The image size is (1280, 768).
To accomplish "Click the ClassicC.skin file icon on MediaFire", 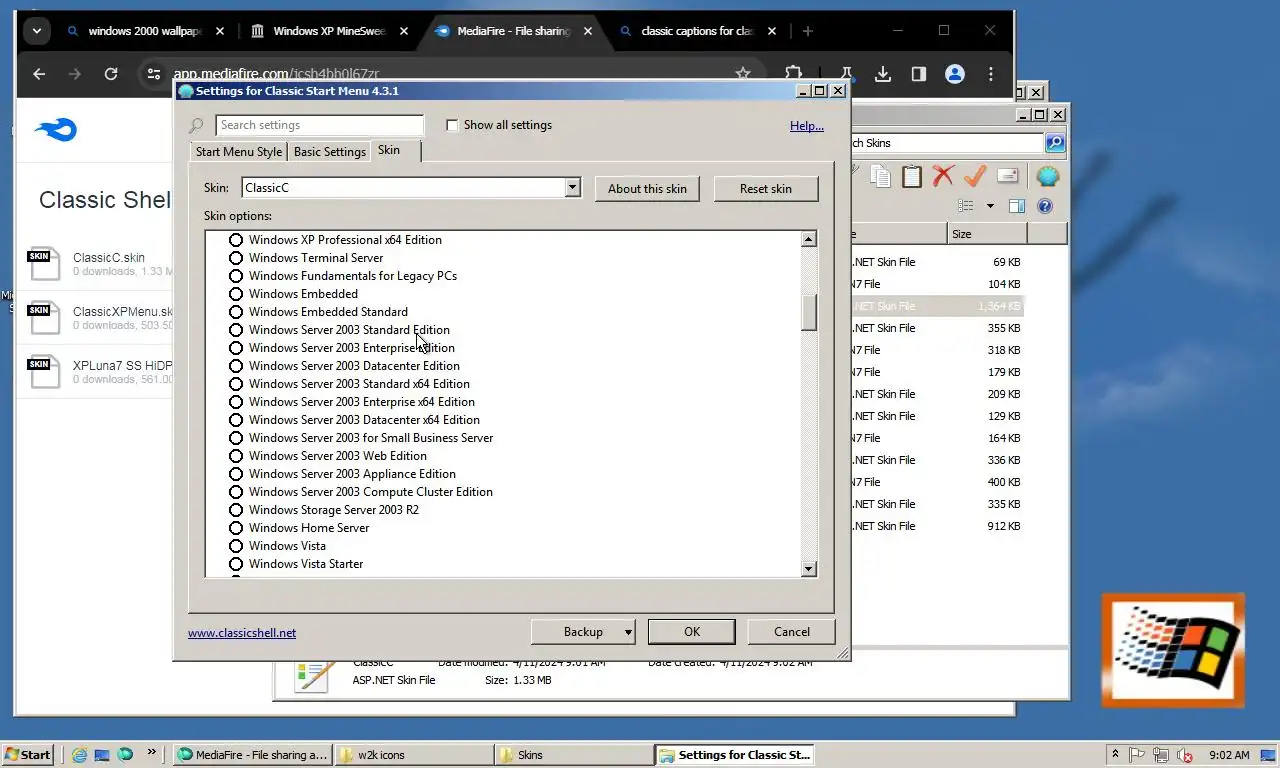I will point(43,264).
